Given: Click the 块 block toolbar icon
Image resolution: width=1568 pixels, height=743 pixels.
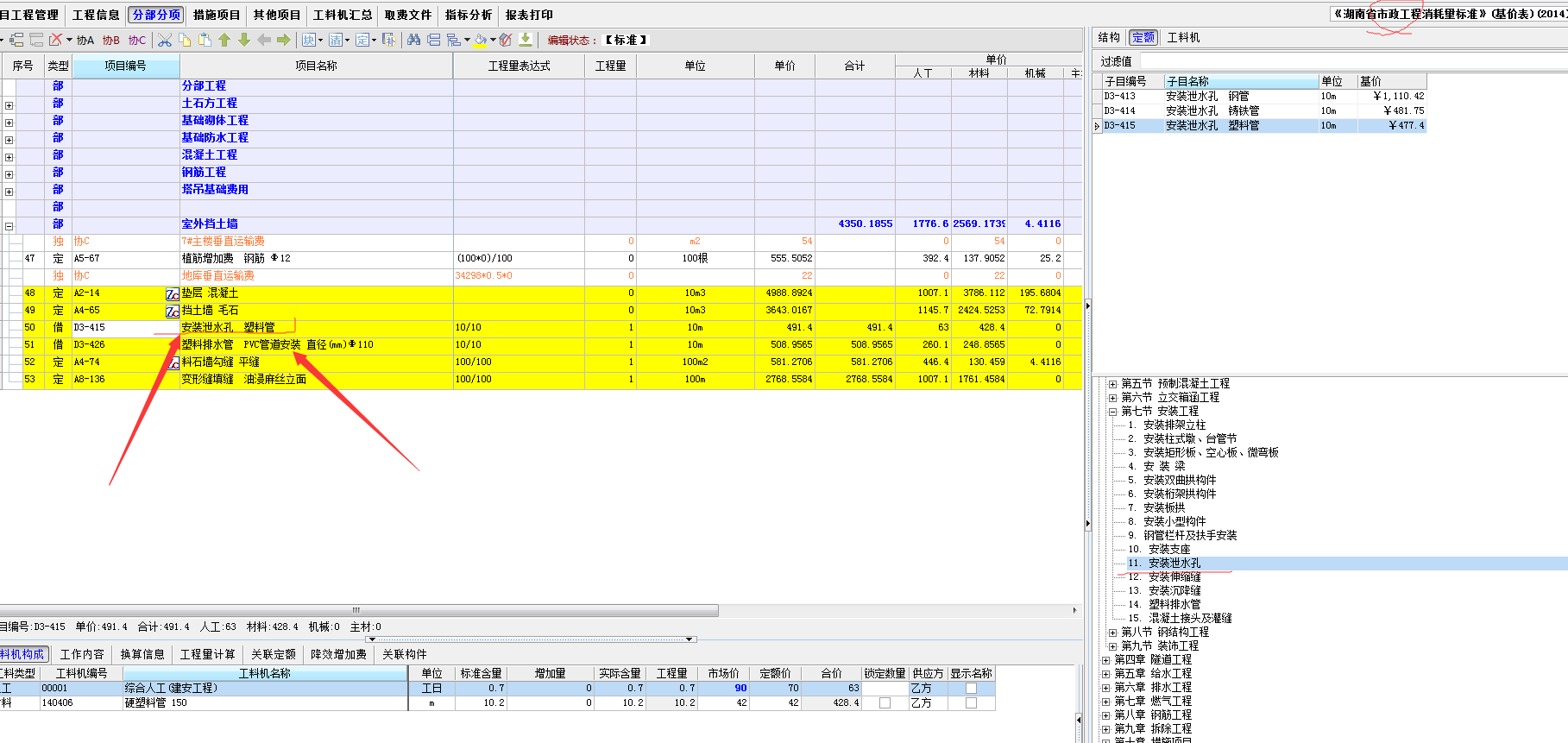Looking at the screenshot, I should coord(308,40).
